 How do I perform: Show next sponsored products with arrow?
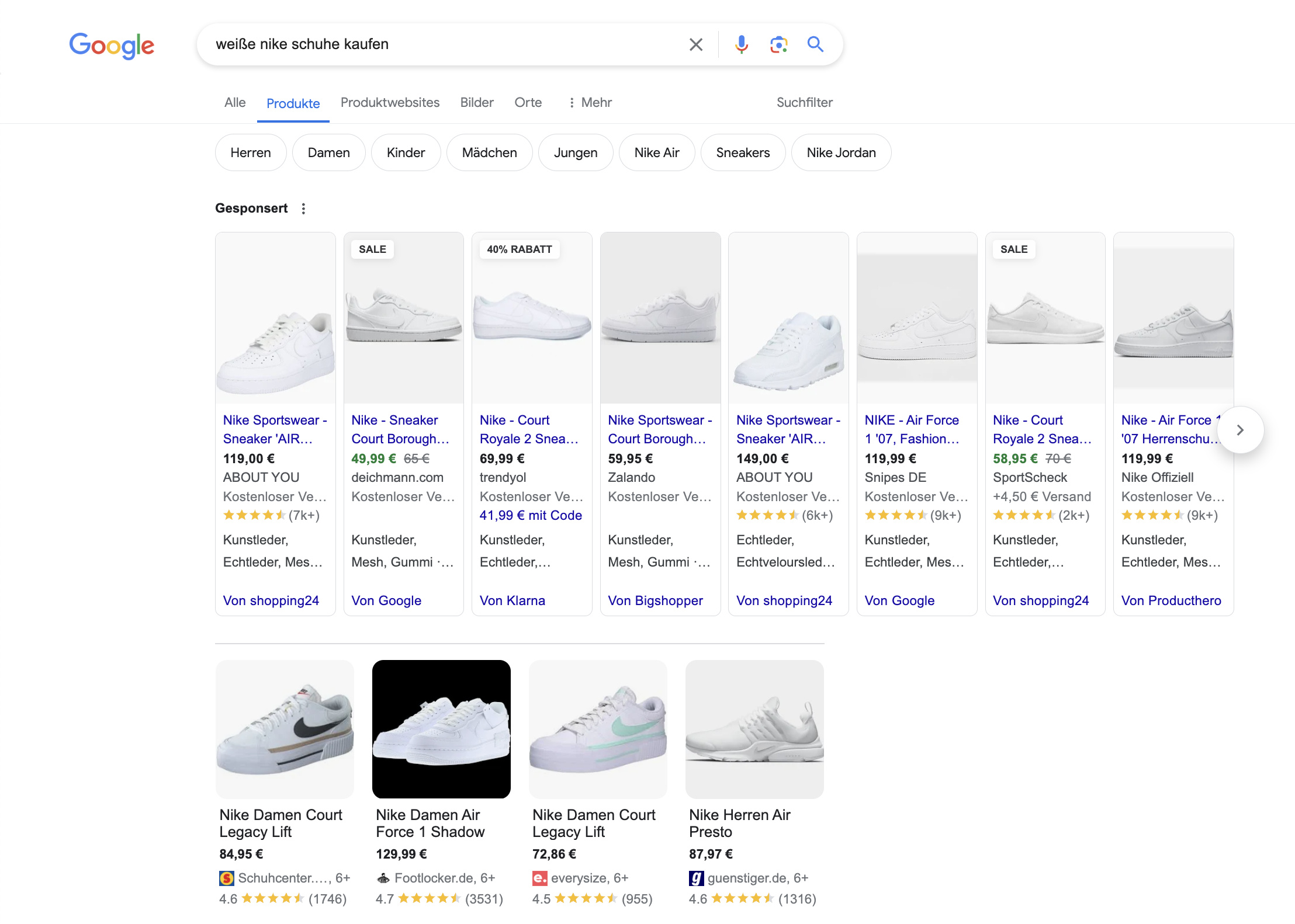1240,430
